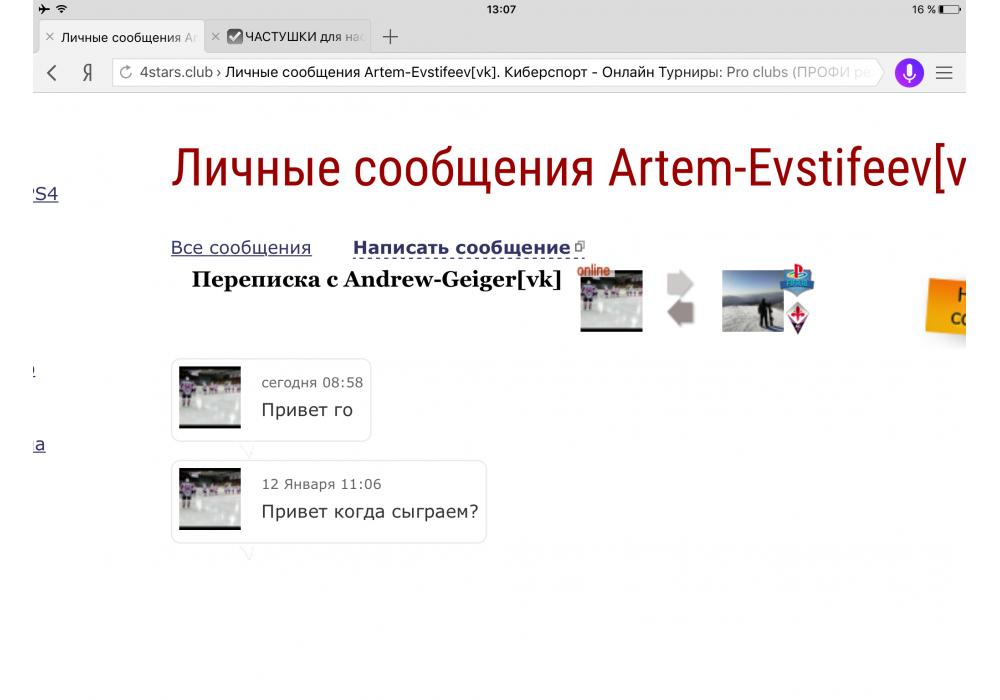Click the gray swap arrows icon

click(681, 298)
